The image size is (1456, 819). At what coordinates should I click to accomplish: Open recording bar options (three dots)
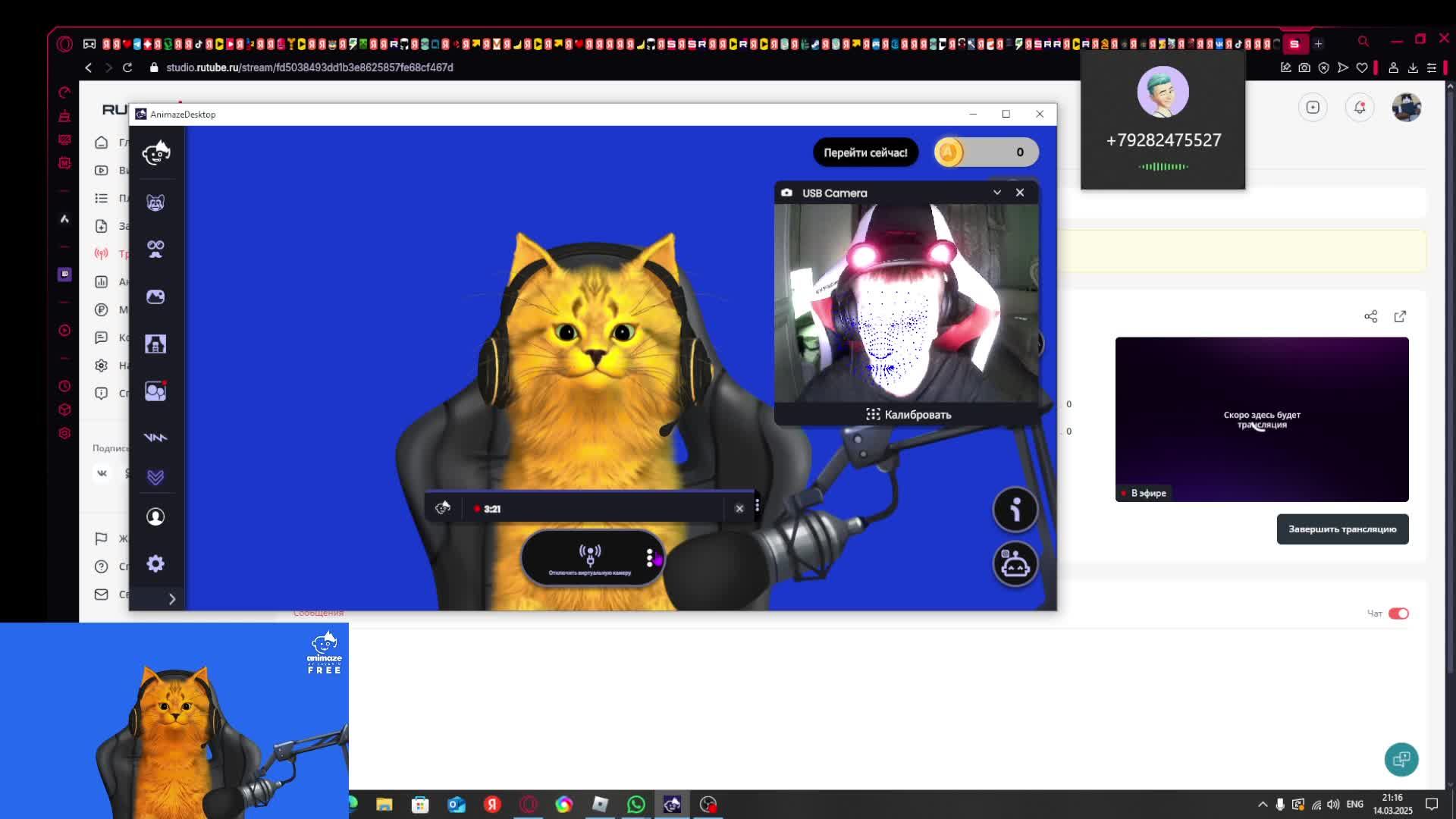click(757, 505)
